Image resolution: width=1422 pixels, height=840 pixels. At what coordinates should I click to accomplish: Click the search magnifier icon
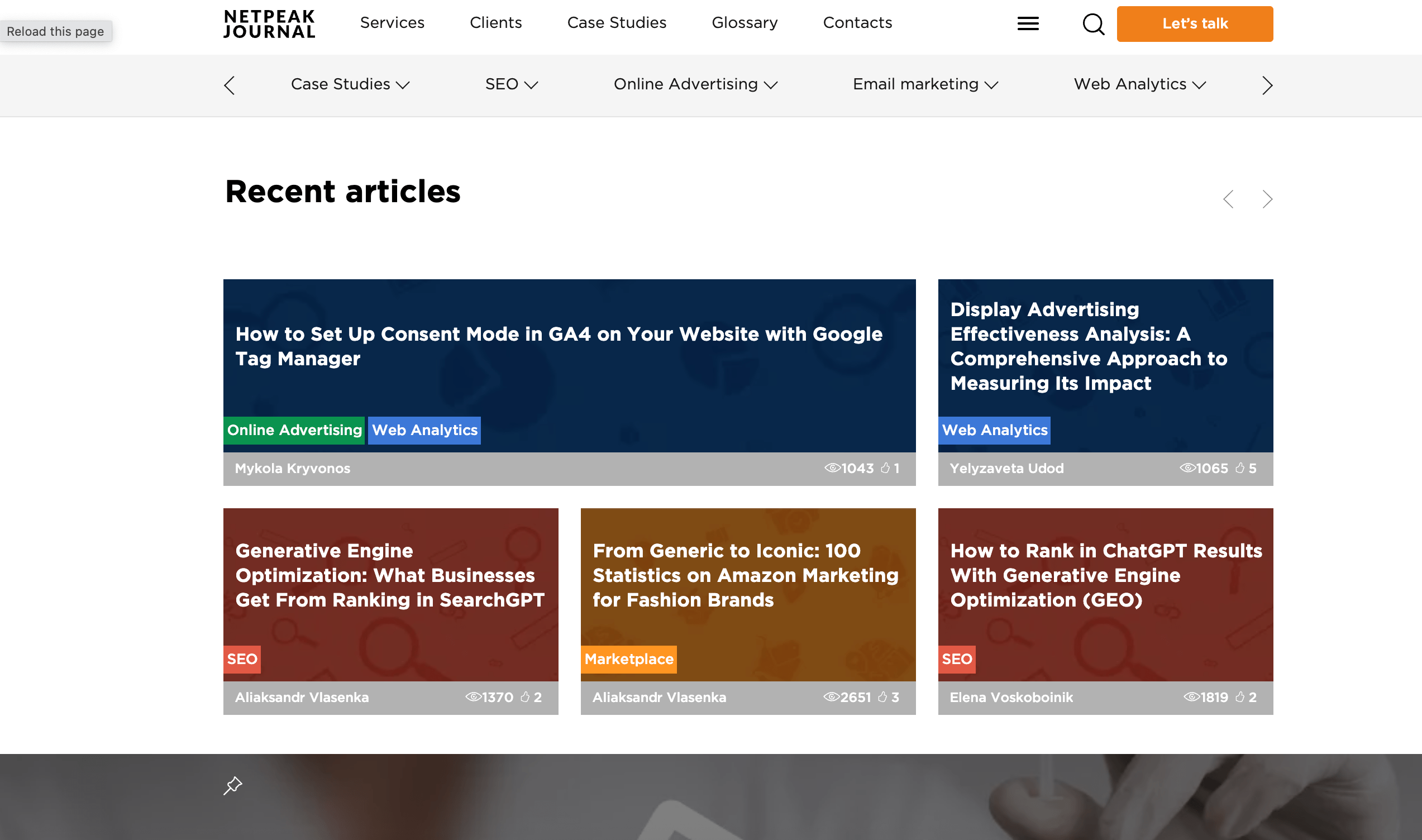click(1093, 24)
